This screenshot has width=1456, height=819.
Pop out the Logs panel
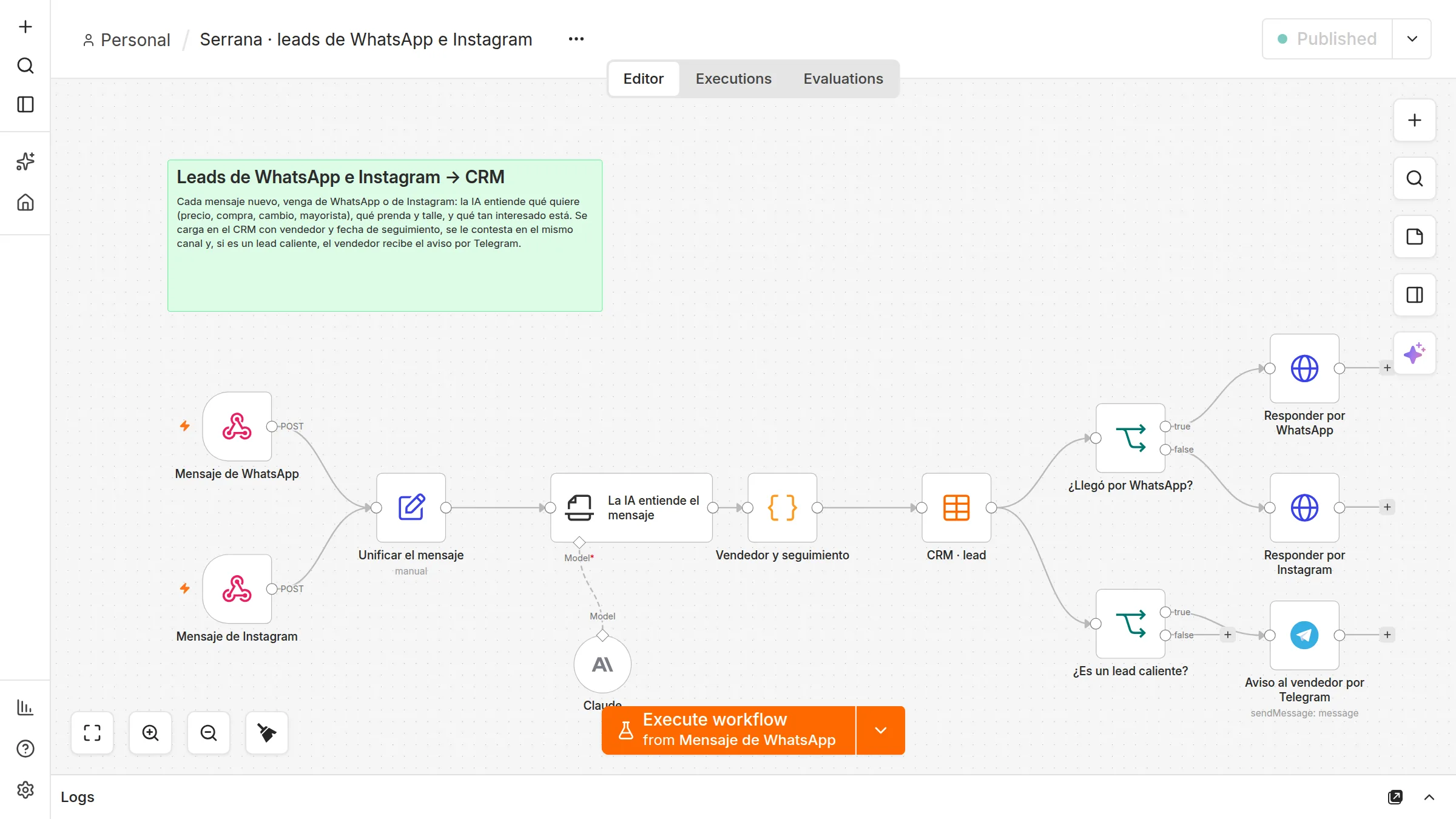coord(1395,797)
